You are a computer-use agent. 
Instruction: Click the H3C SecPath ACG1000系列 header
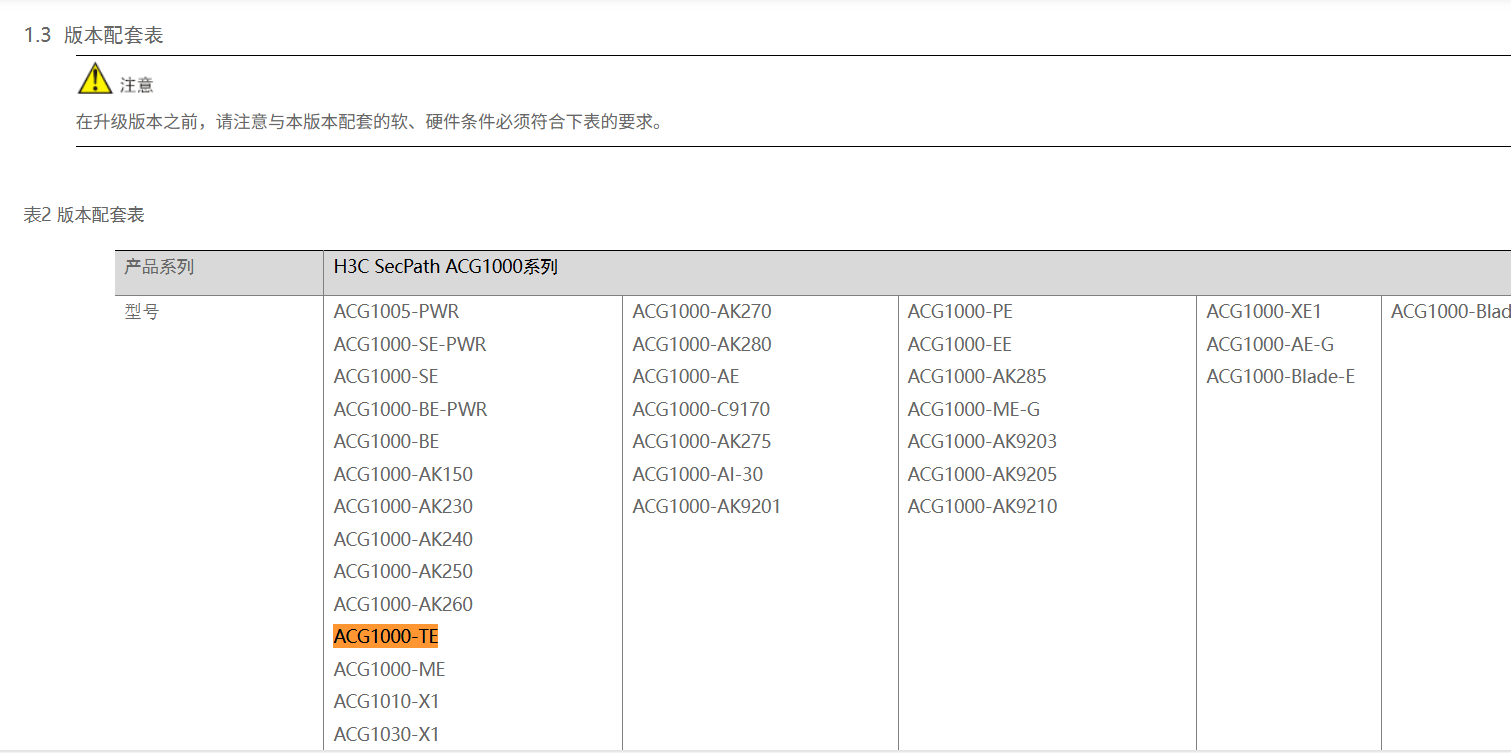(x=445, y=267)
